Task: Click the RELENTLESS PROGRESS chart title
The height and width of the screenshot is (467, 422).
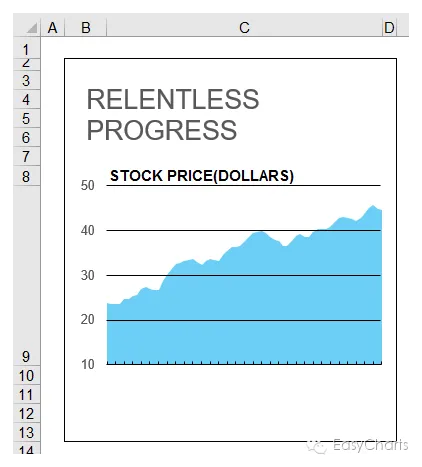Action: (x=173, y=114)
